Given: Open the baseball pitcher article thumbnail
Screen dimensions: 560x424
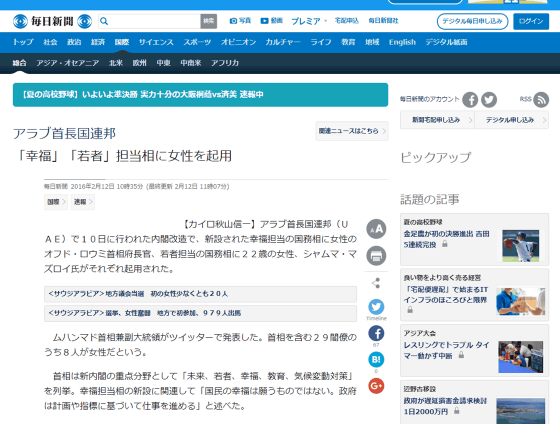Looking at the screenshot, I should tap(520, 246).
